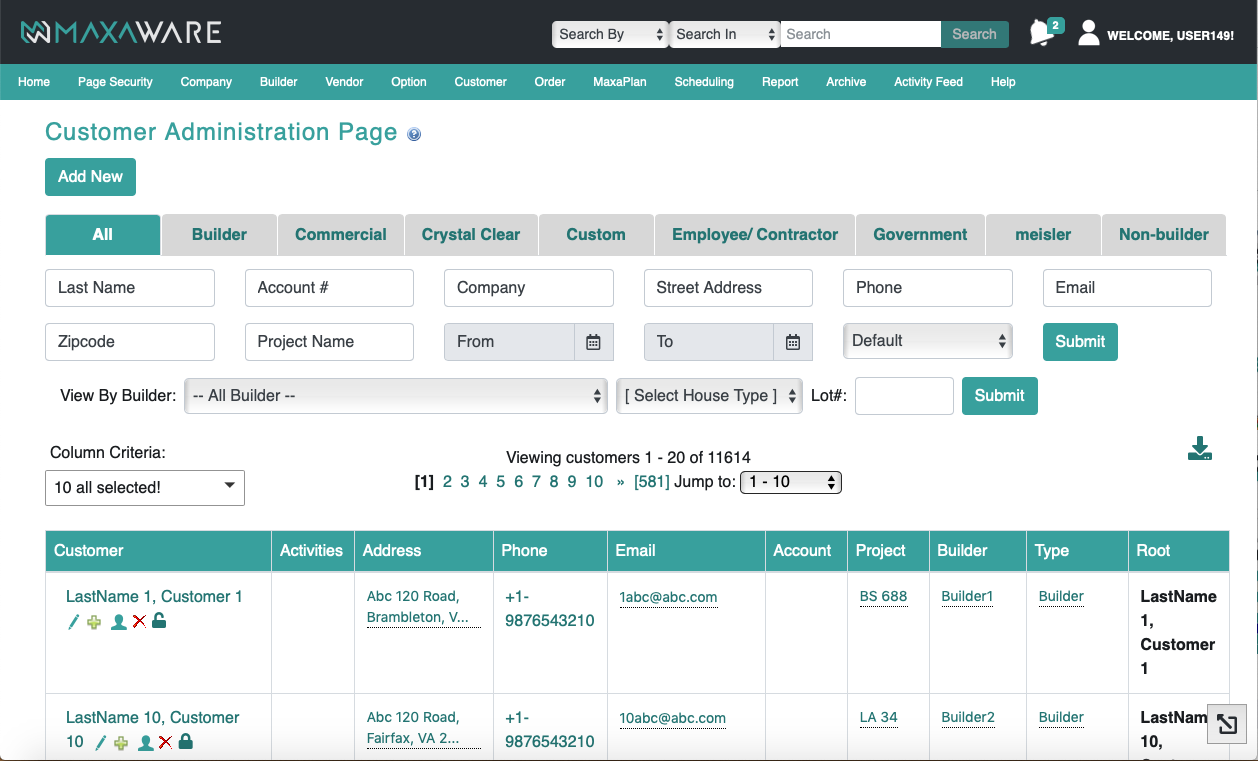The height and width of the screenshot is (761, 1258).
Task: Click the help icon beside the page title
Action: pyautogui.click(x=414, y=134)
